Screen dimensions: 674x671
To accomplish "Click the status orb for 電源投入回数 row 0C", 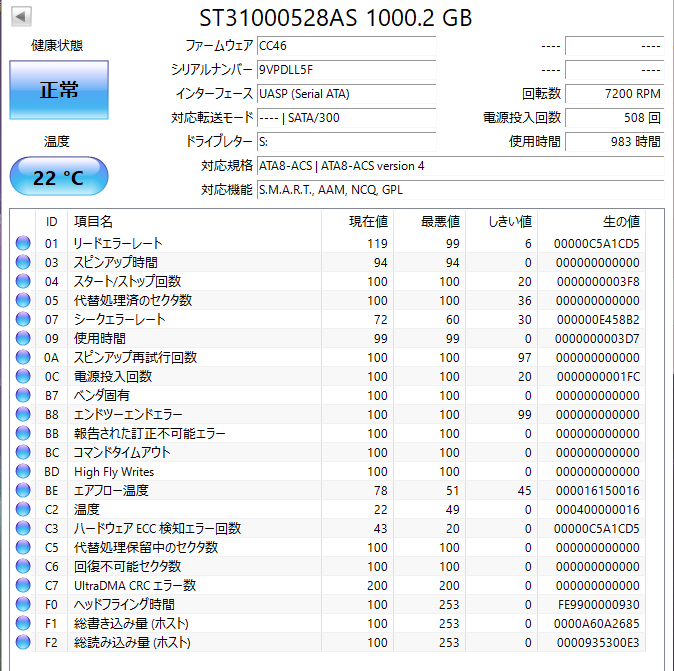I will 23,376.
